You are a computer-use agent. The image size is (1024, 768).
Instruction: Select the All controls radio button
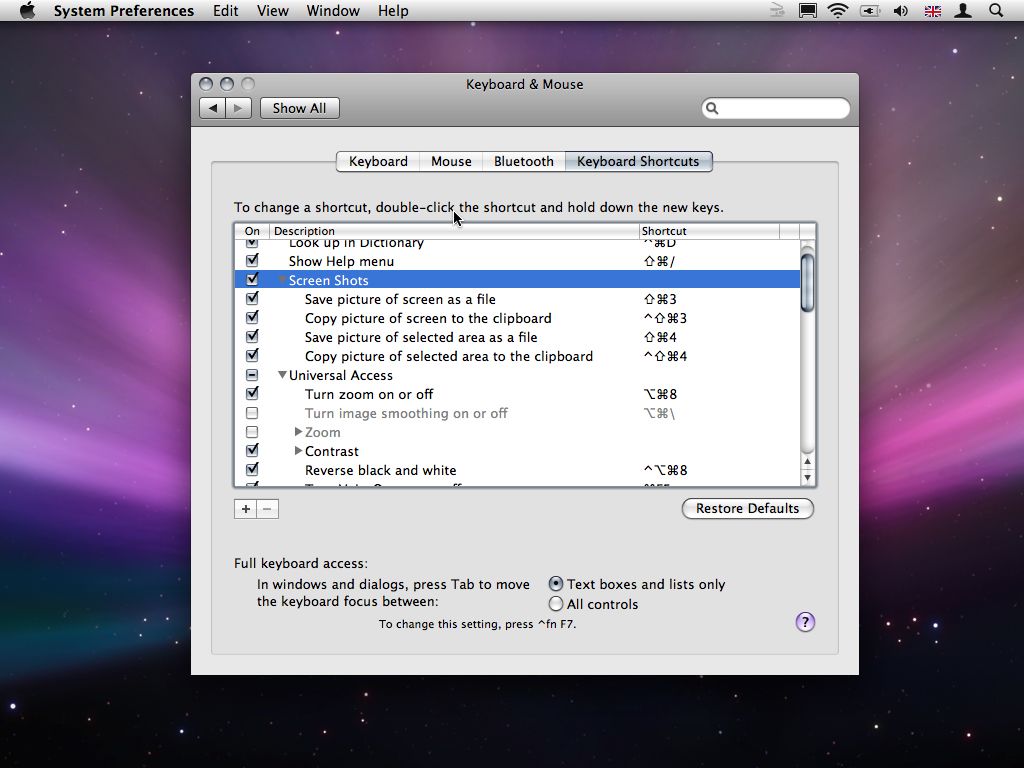556,603
